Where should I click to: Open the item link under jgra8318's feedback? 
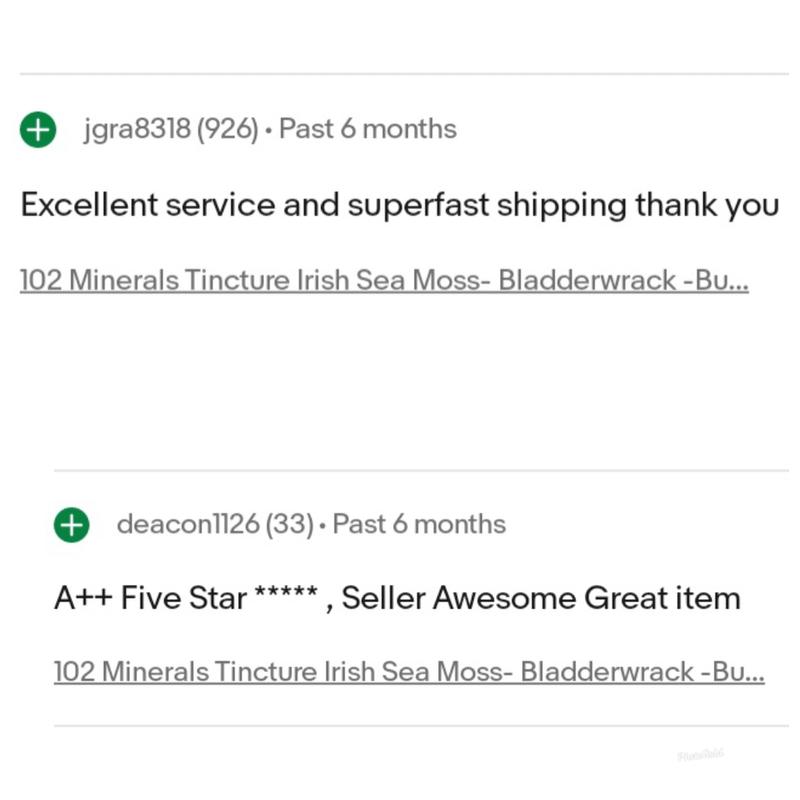384,280
